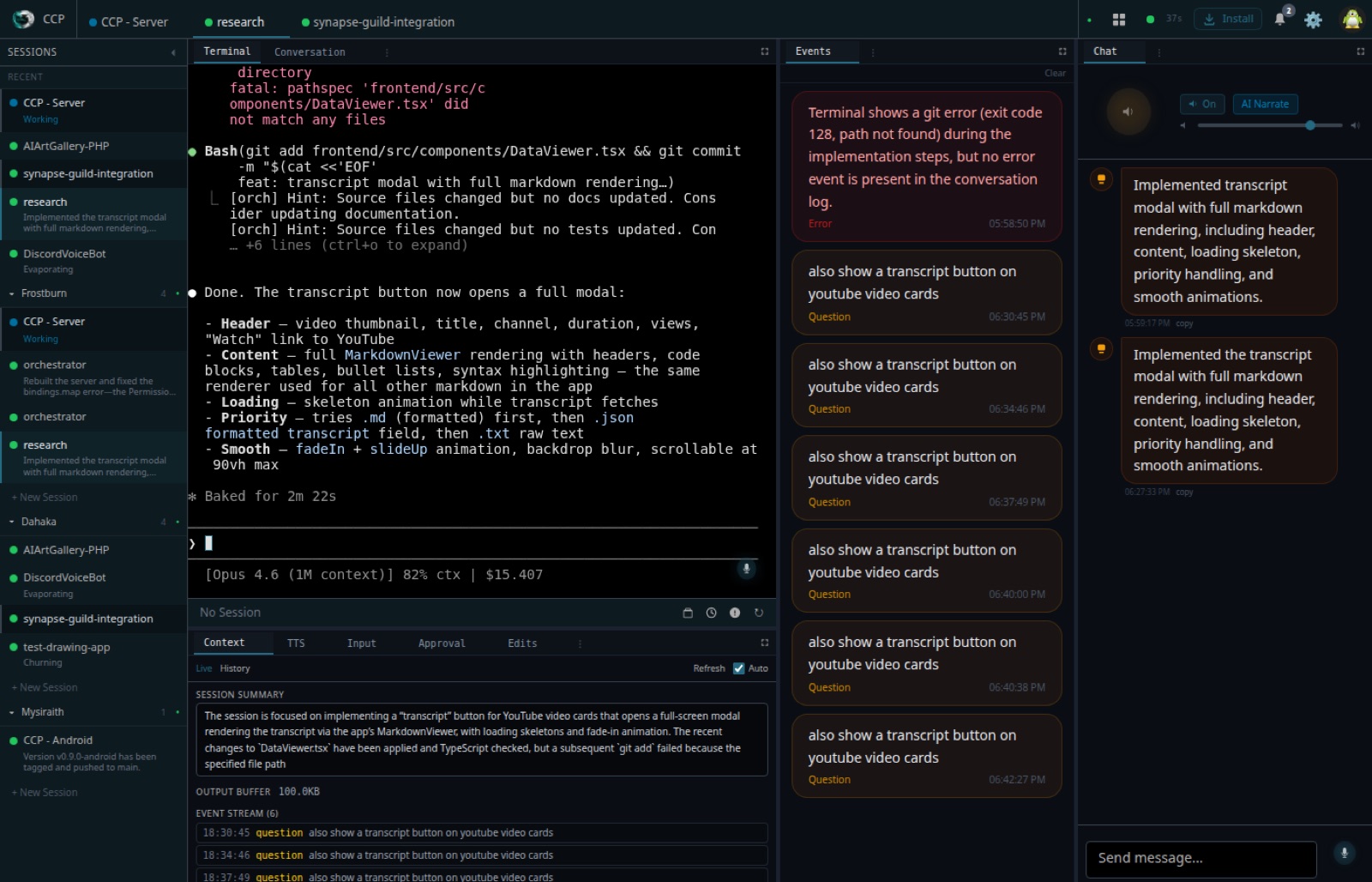Click the Install button
Screen dimensions: 1372x882
(1228, 19)
